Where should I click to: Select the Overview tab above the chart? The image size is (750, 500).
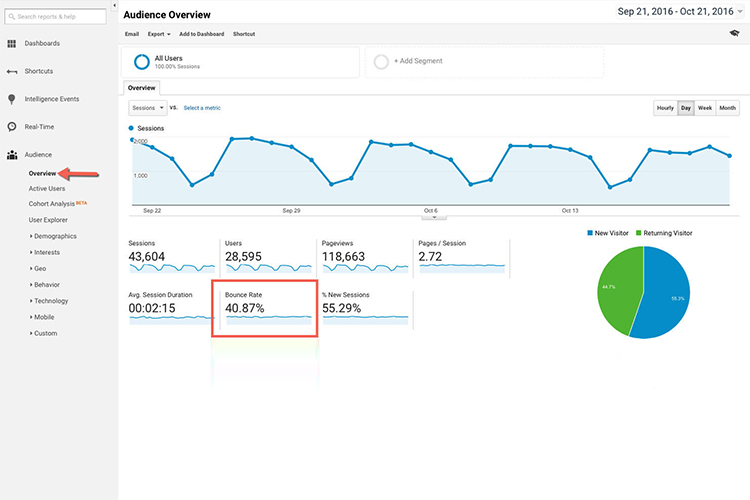point(142,87)
